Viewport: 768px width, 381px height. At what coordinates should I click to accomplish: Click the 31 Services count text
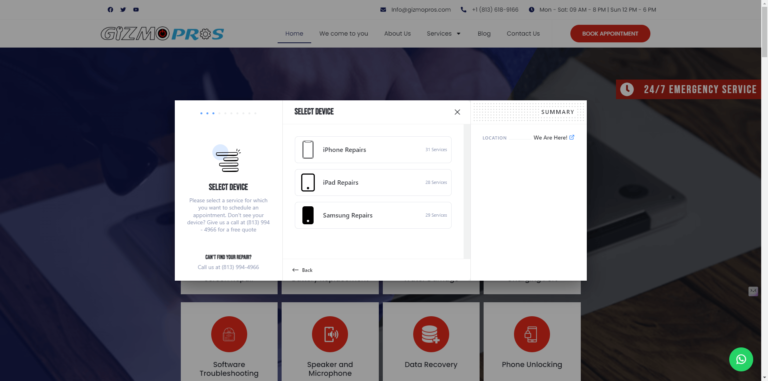click(x=436, y=149)
